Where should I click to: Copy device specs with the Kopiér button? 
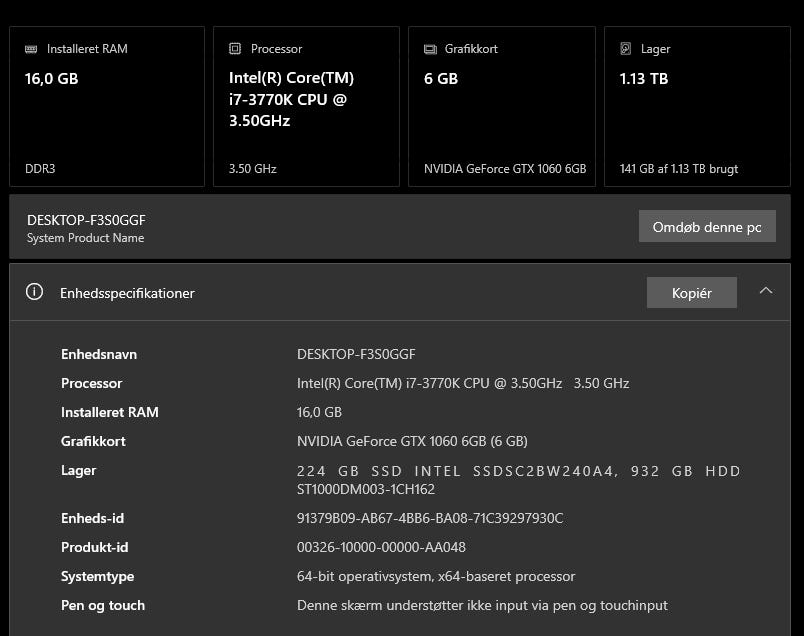coord(691,293)
